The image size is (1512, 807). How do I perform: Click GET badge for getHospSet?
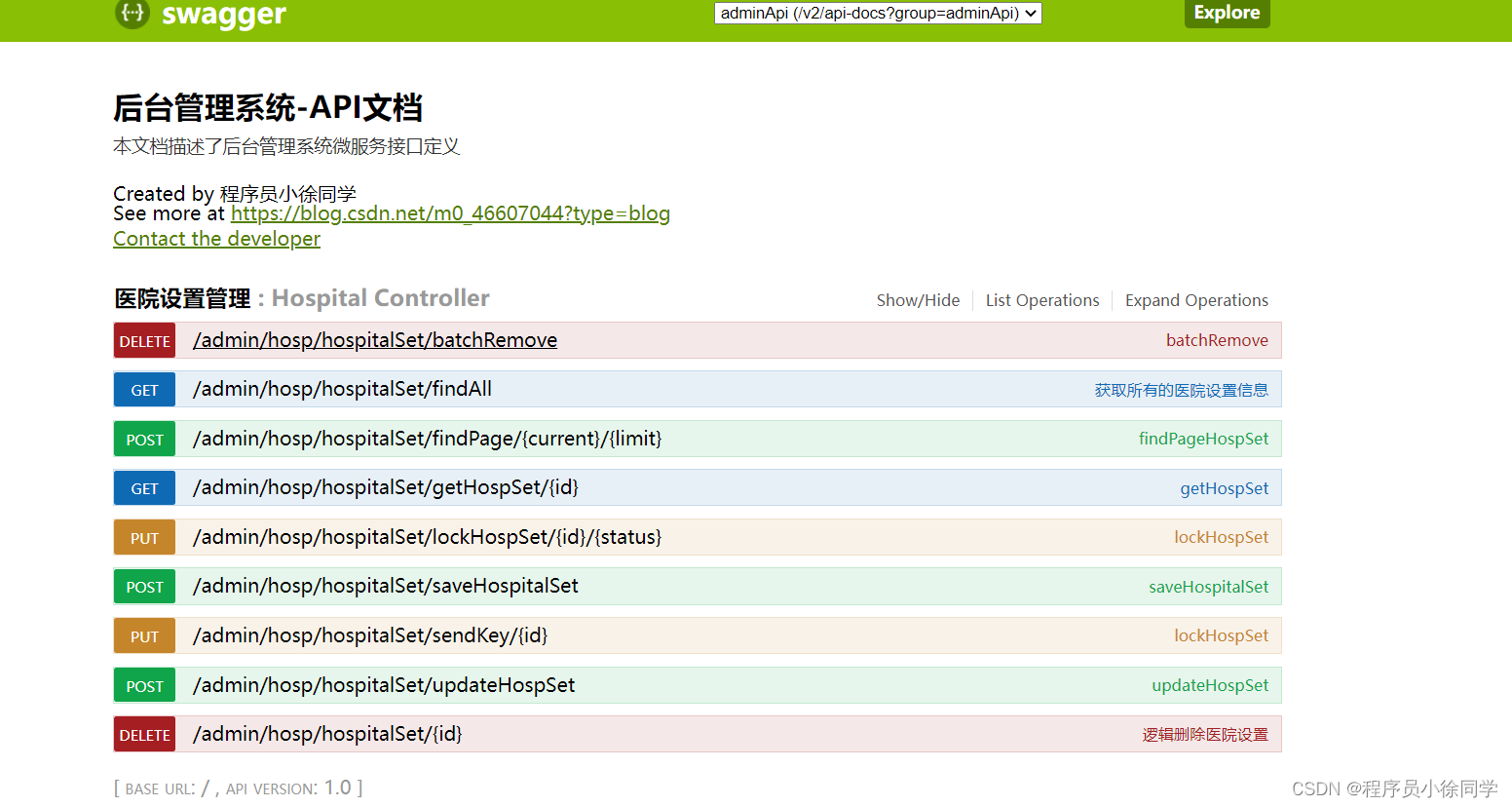pos(144,488)
